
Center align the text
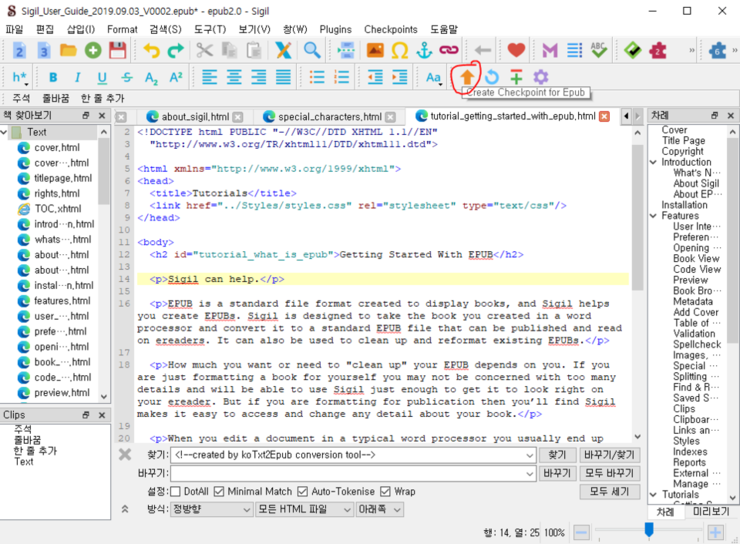(234, 77)
